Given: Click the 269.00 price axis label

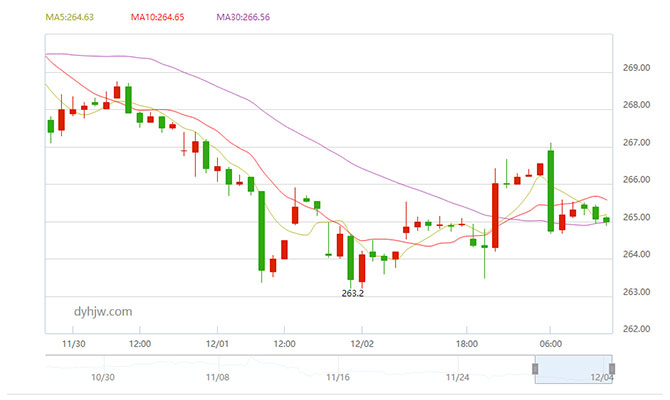Looking at the screenshot, I should (637, 68).
